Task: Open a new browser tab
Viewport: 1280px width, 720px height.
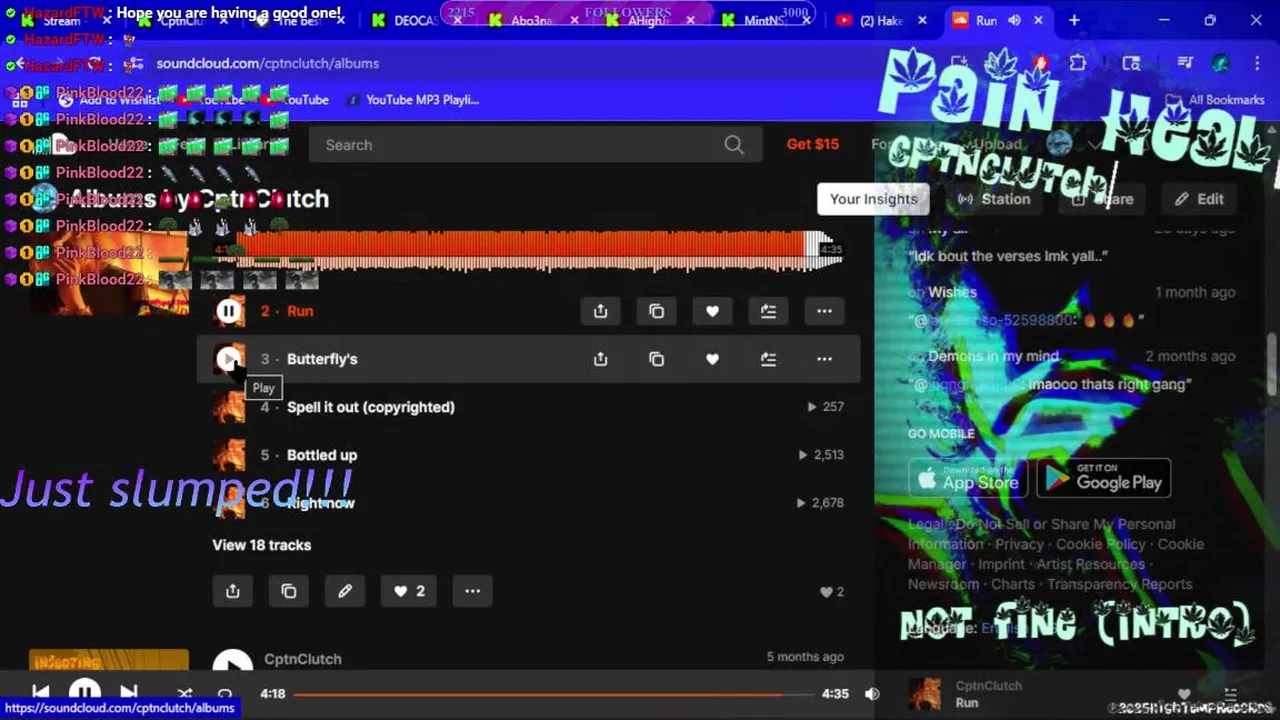Action: [1074, 20]
